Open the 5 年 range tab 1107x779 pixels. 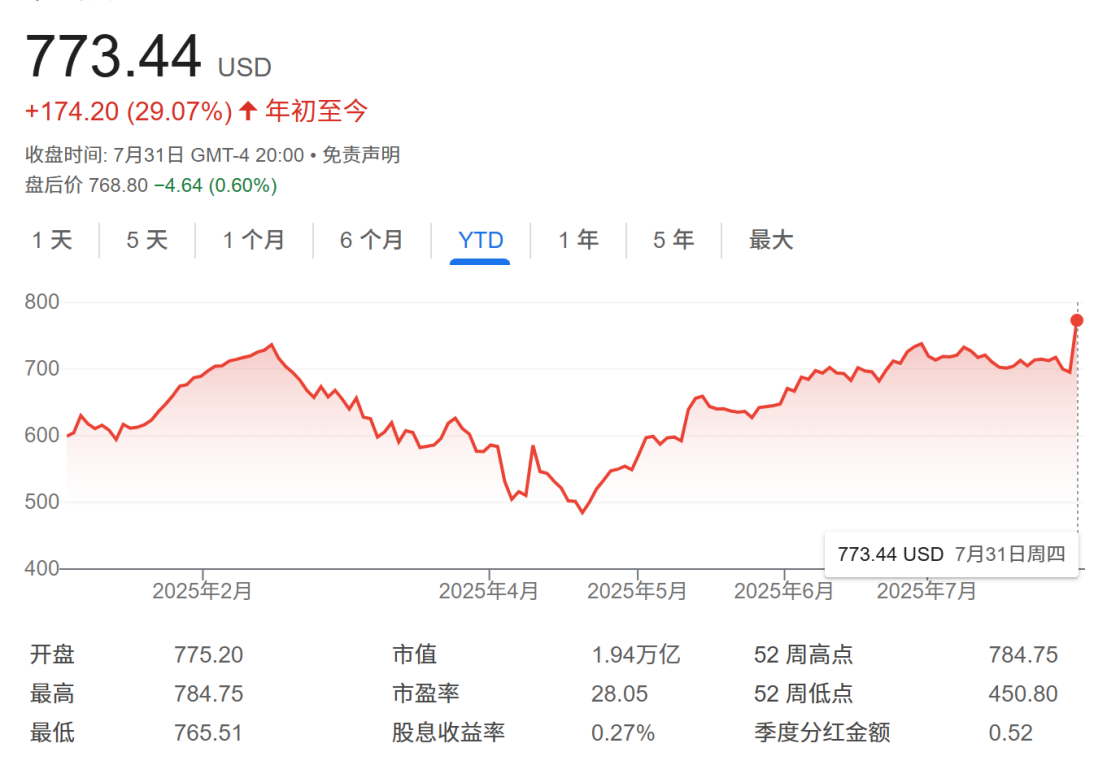tap(673, 240)
